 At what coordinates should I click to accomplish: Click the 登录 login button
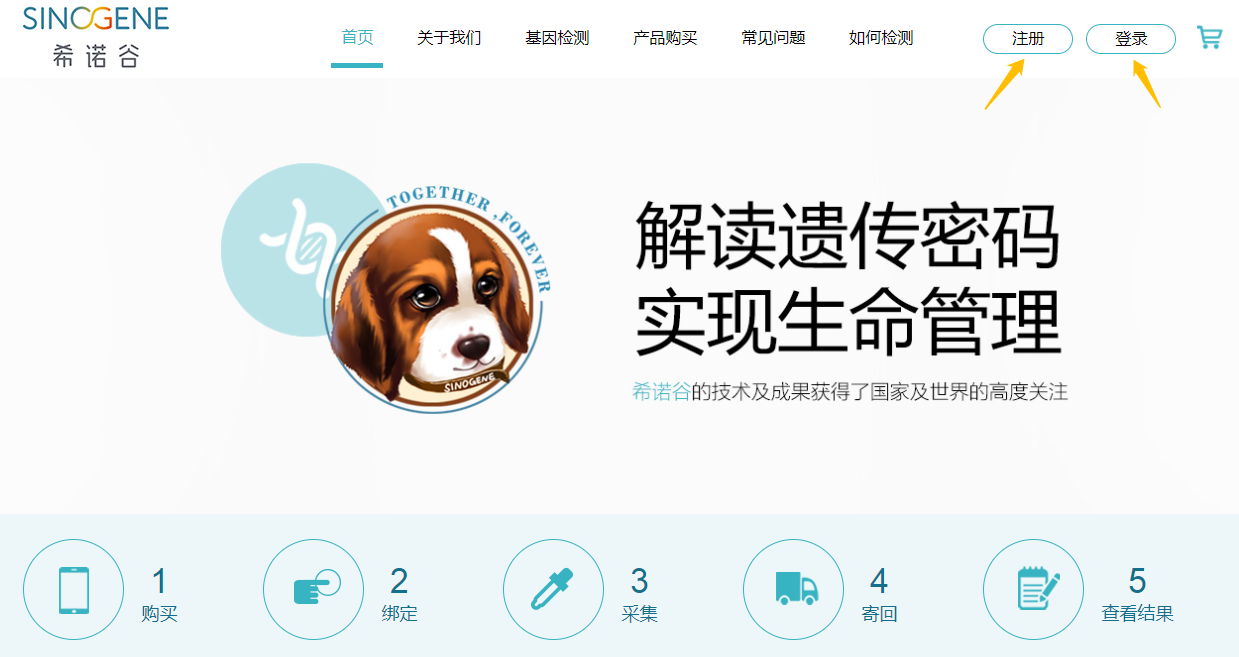coord(1131,39)
